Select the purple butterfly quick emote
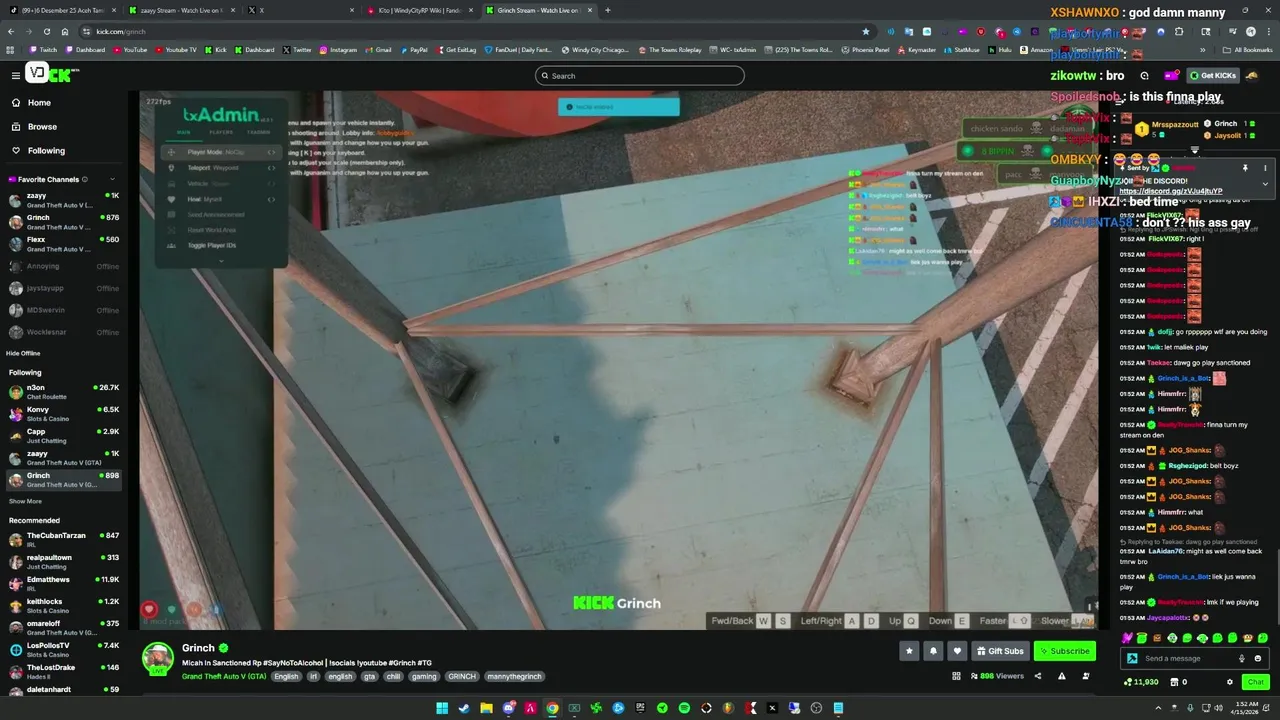The height and width of the screenshot is (720, 1280). [1128, 638]
